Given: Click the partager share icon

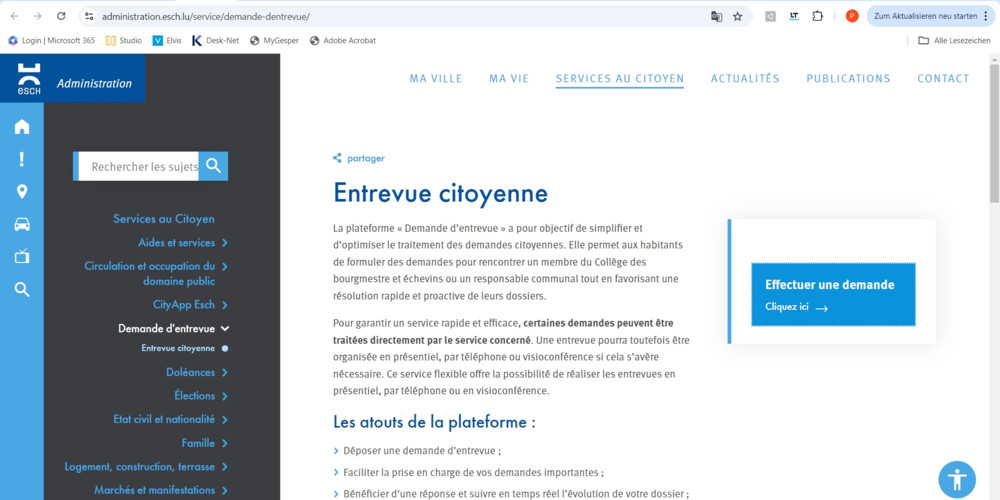Looking at the screenshot, I should (x=338, y=158).
